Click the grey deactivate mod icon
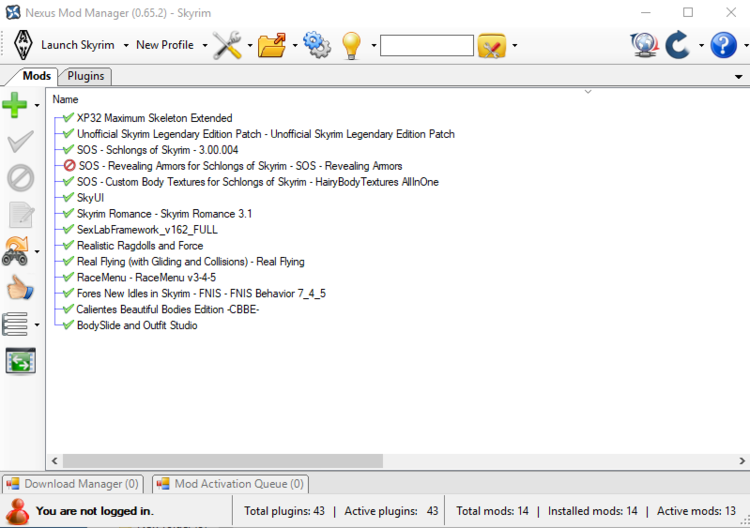The width and height of the screenshot is (750, 528). tap(21, 178)
